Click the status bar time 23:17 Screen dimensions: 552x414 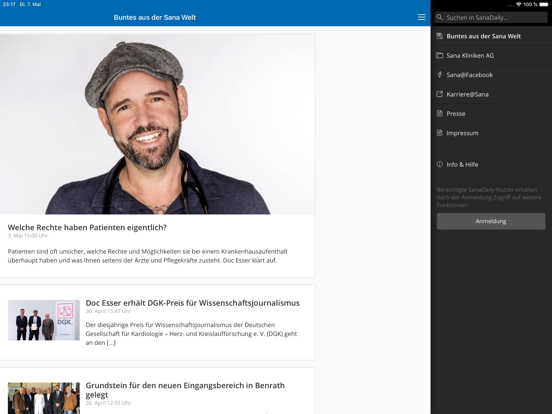click(9, 4)
